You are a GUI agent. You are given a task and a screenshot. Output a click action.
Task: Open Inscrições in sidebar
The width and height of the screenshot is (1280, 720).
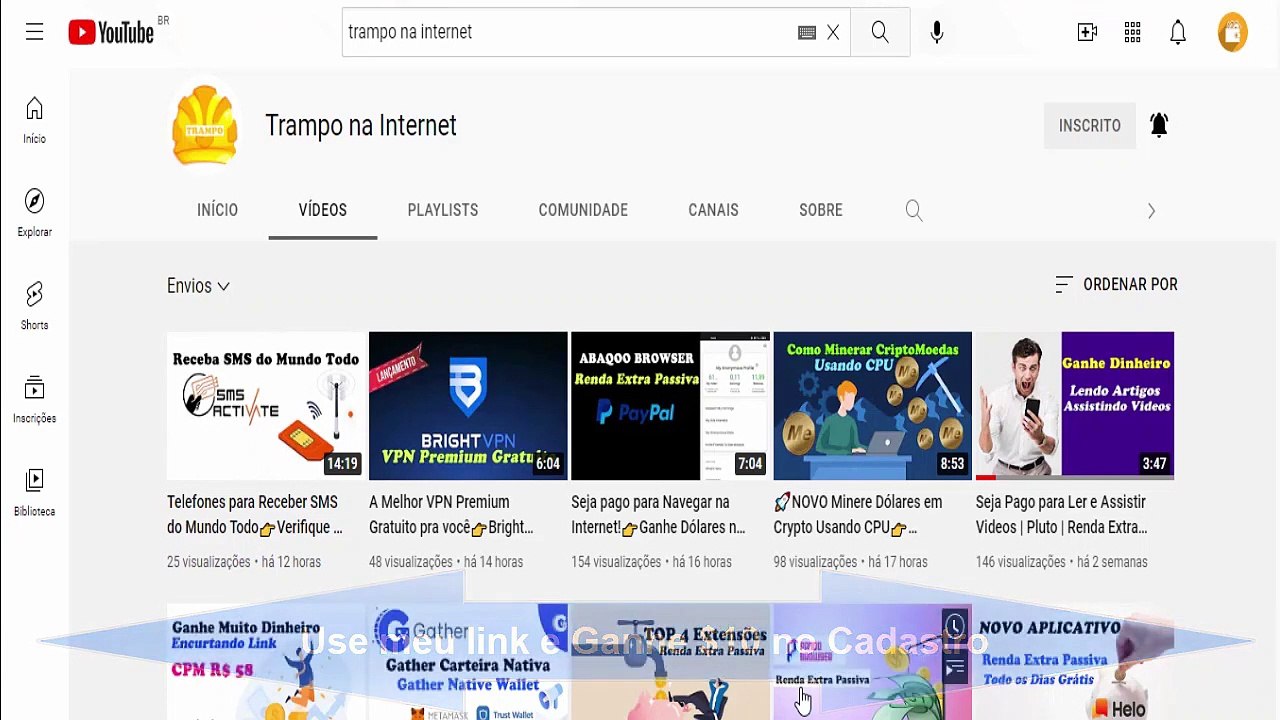point(34,399)
